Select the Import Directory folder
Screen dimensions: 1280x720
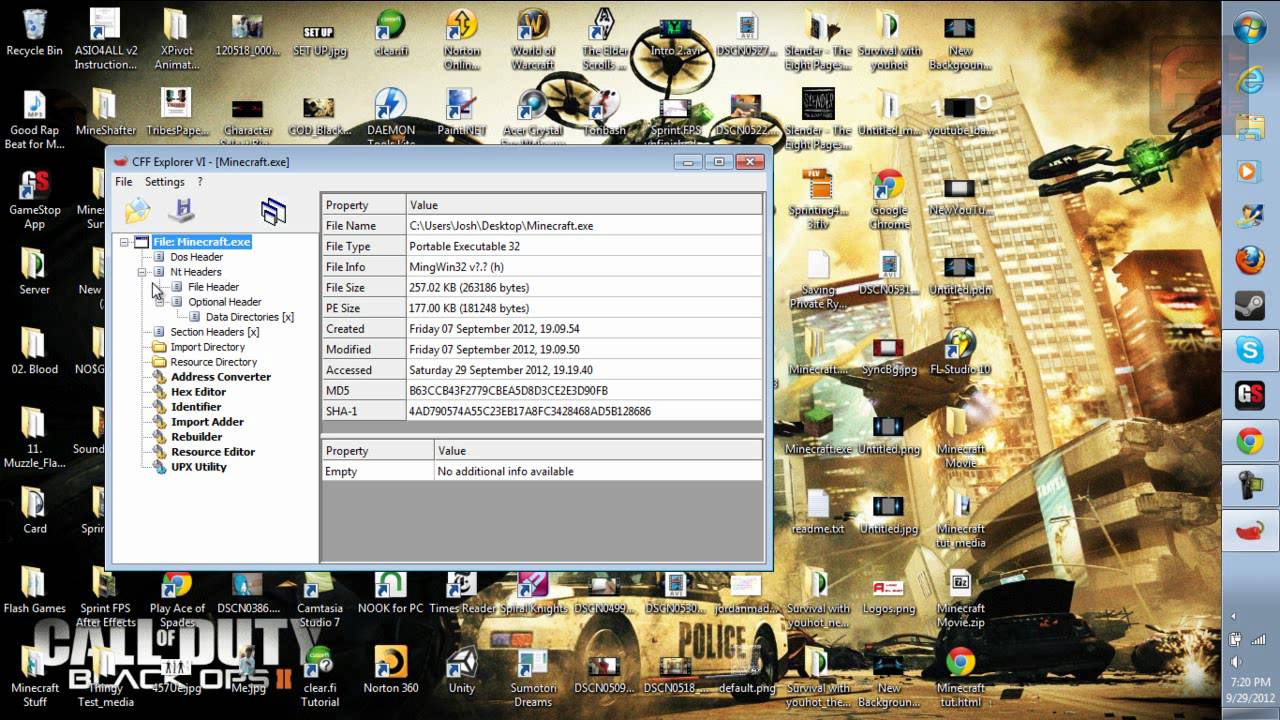click(207, 347)
